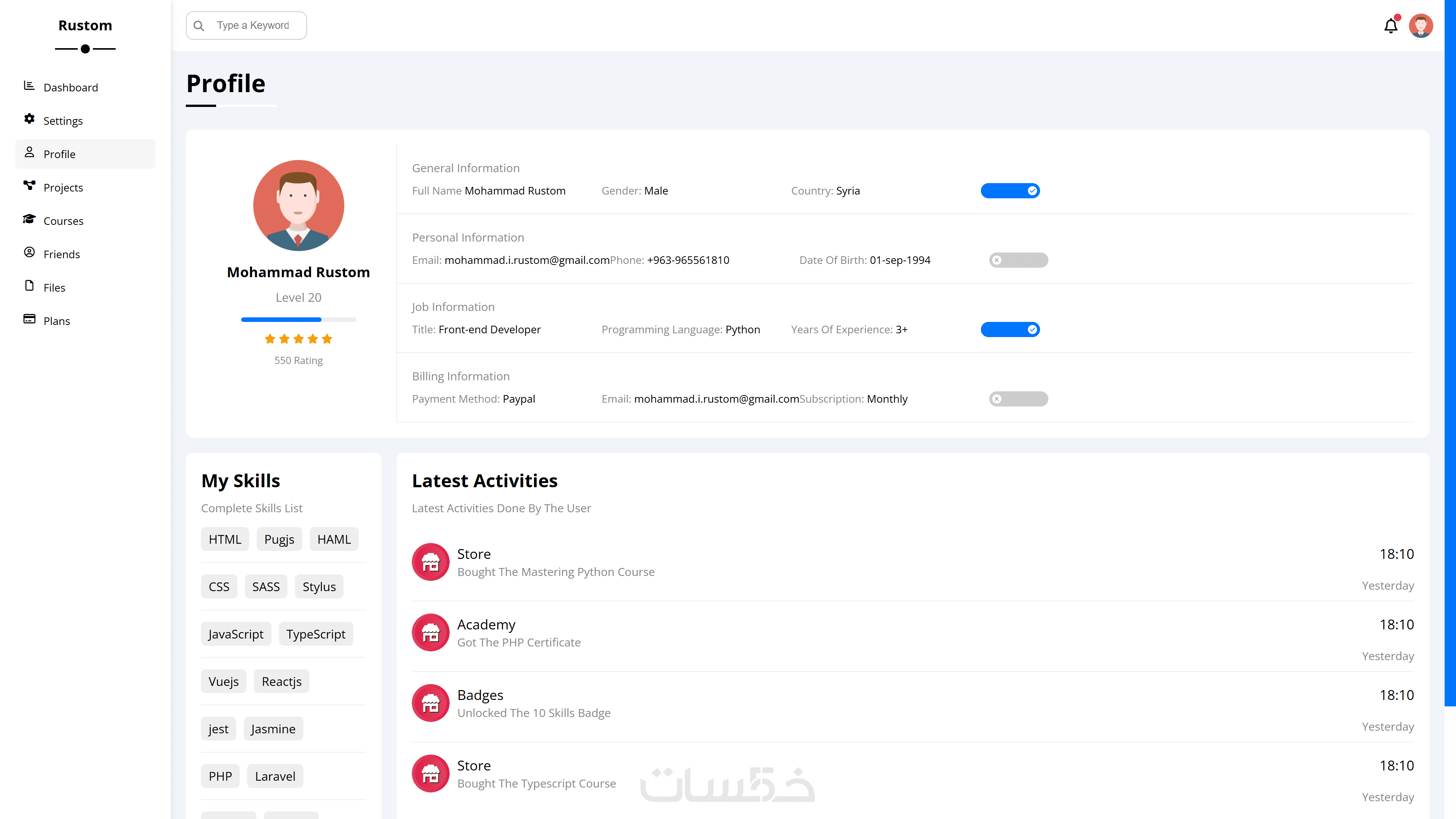Disable the General Information toggle

tap(1010, 191)
